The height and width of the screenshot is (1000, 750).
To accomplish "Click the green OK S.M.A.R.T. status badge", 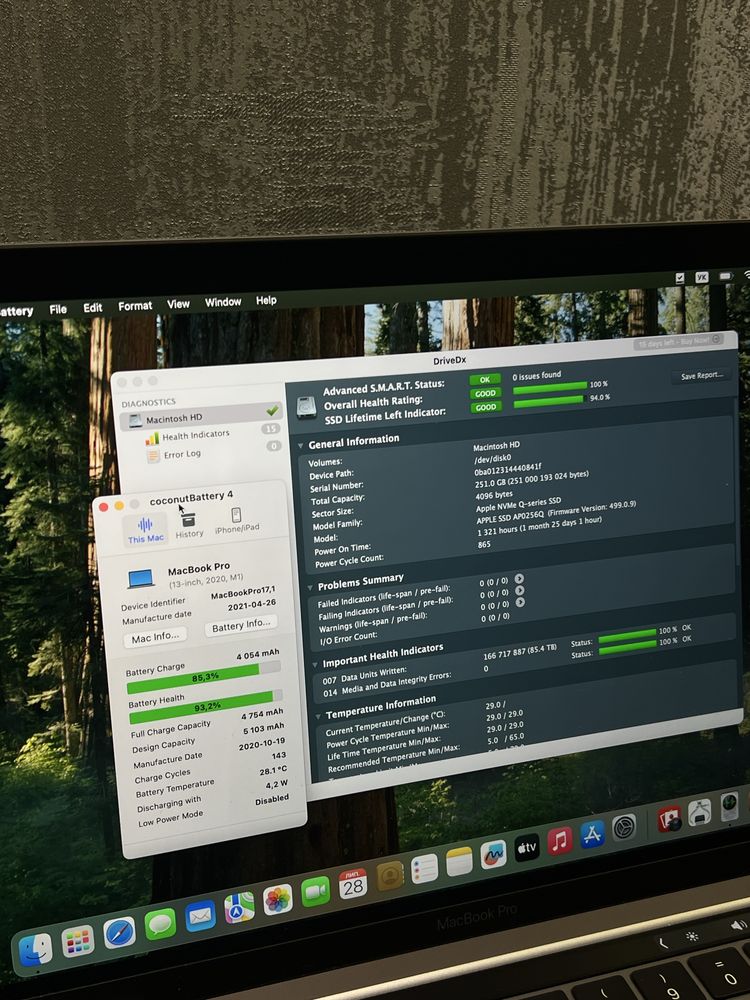I will [x=485, y=380].
